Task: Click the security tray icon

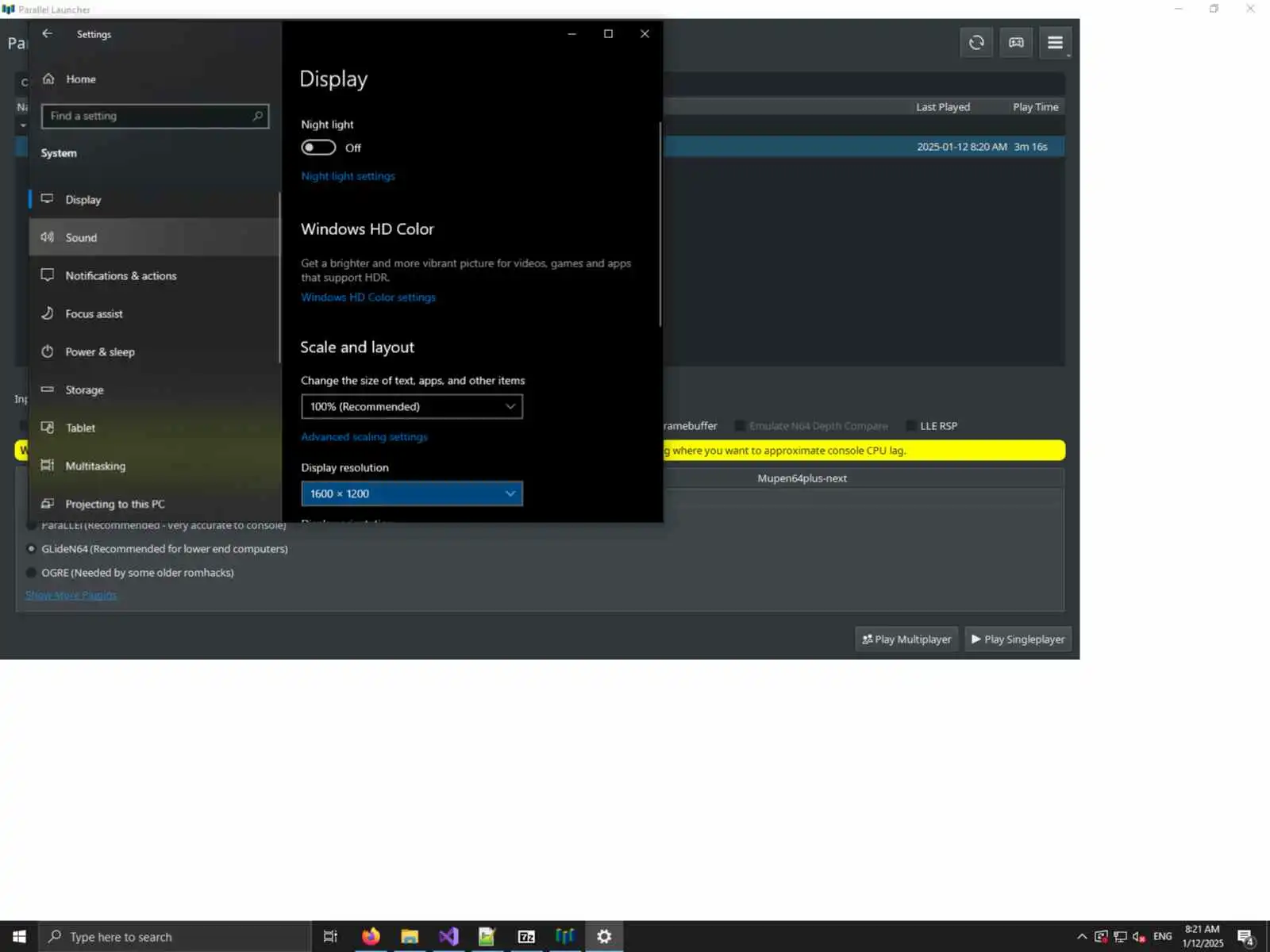Action: click(x=1101, y=937)
